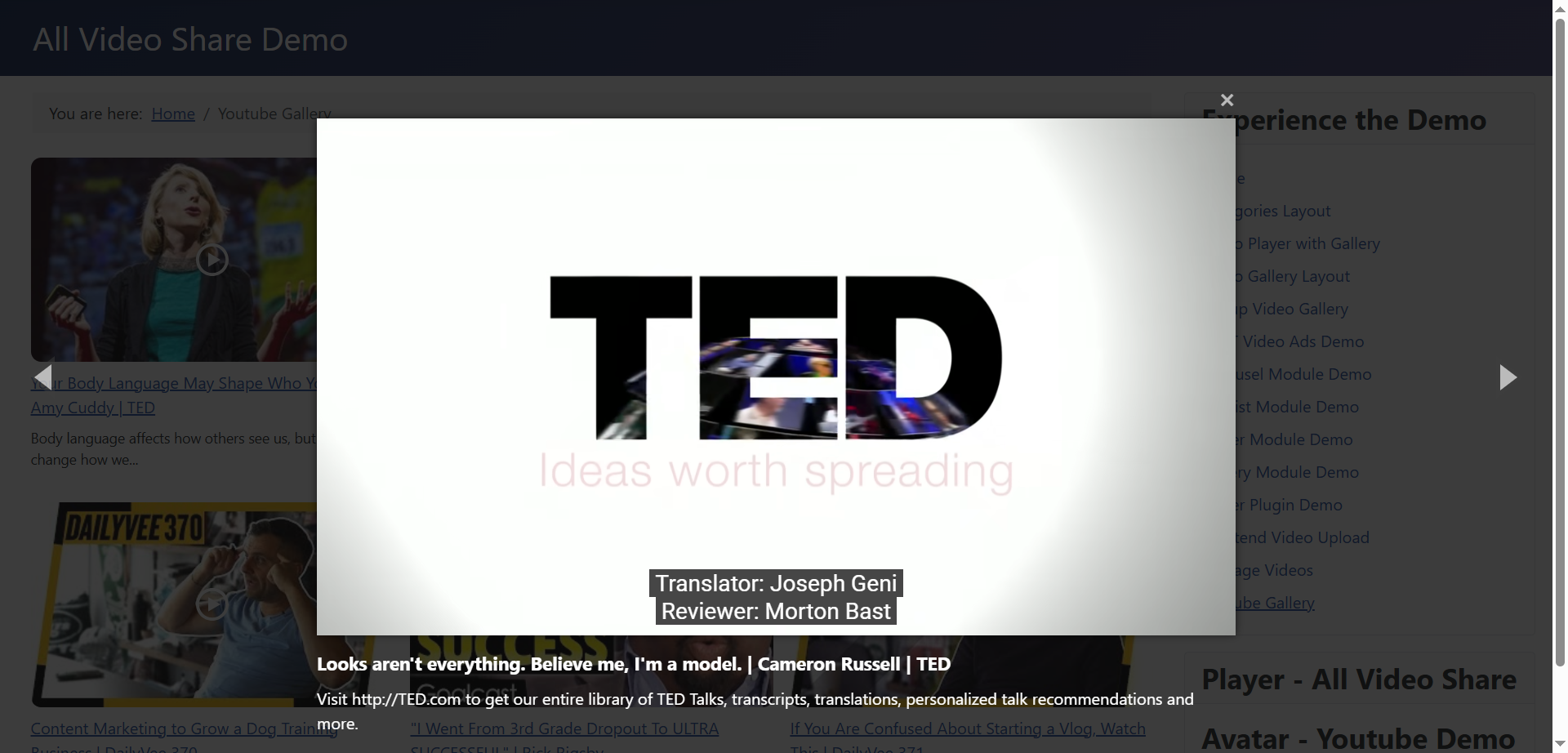
Task: Open the Popup Video Gallery sidebar item
Action: click(1292, 309)
